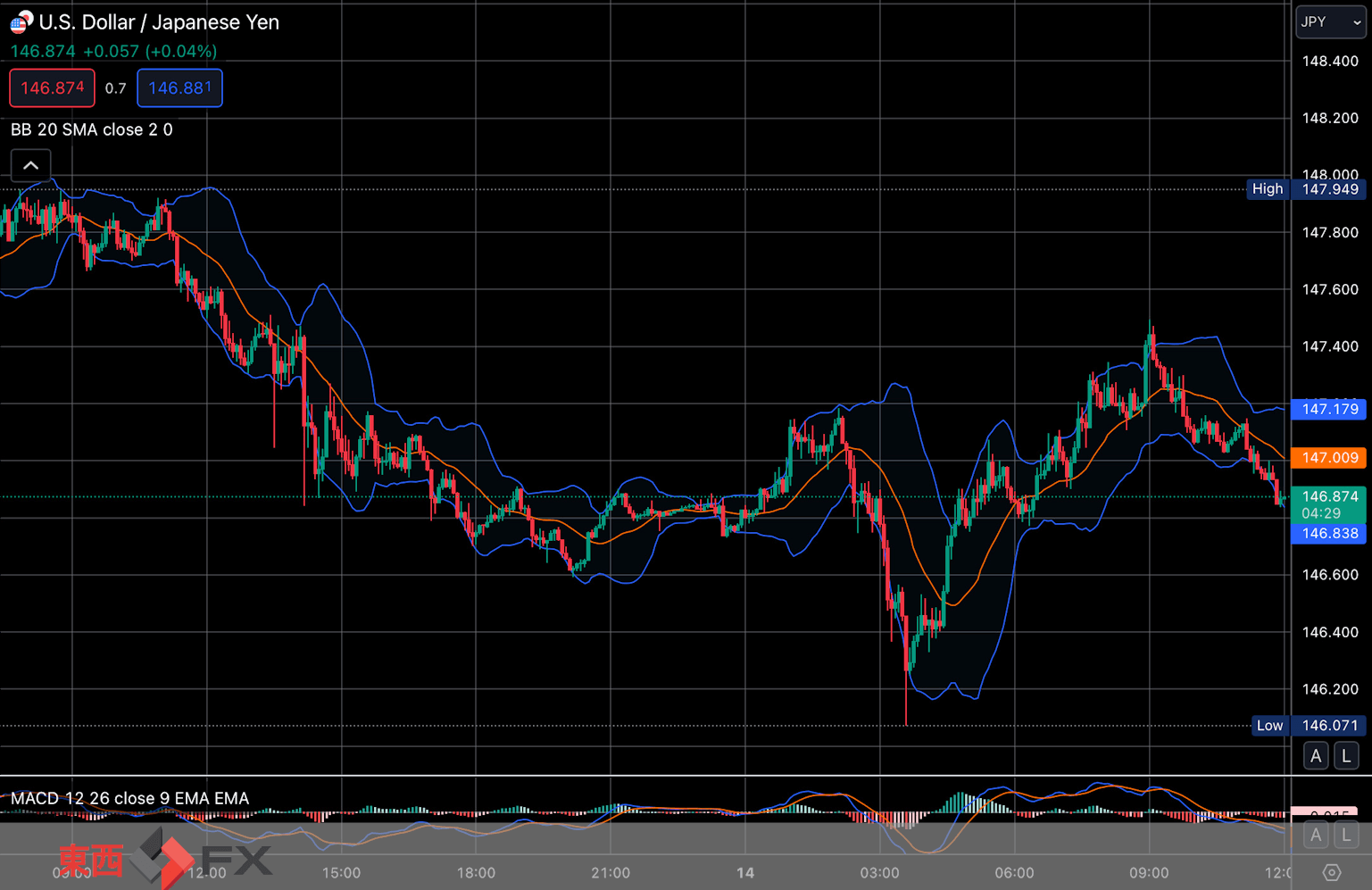
Task: Select the MACD 12 26 close indicator label
Action: pos(129,798)
